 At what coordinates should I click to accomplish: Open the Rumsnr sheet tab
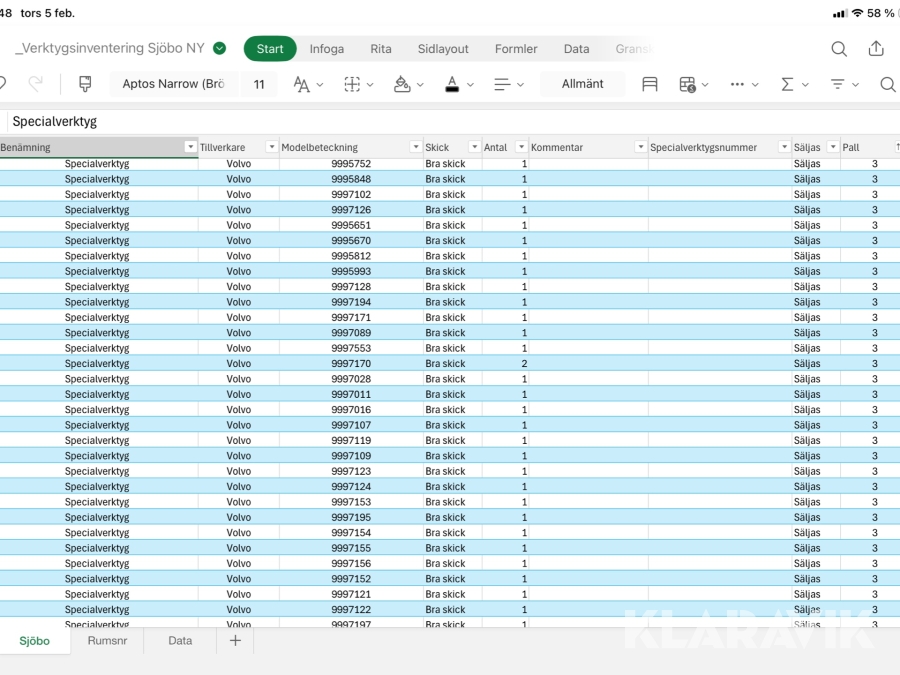[x=107, y=641]
